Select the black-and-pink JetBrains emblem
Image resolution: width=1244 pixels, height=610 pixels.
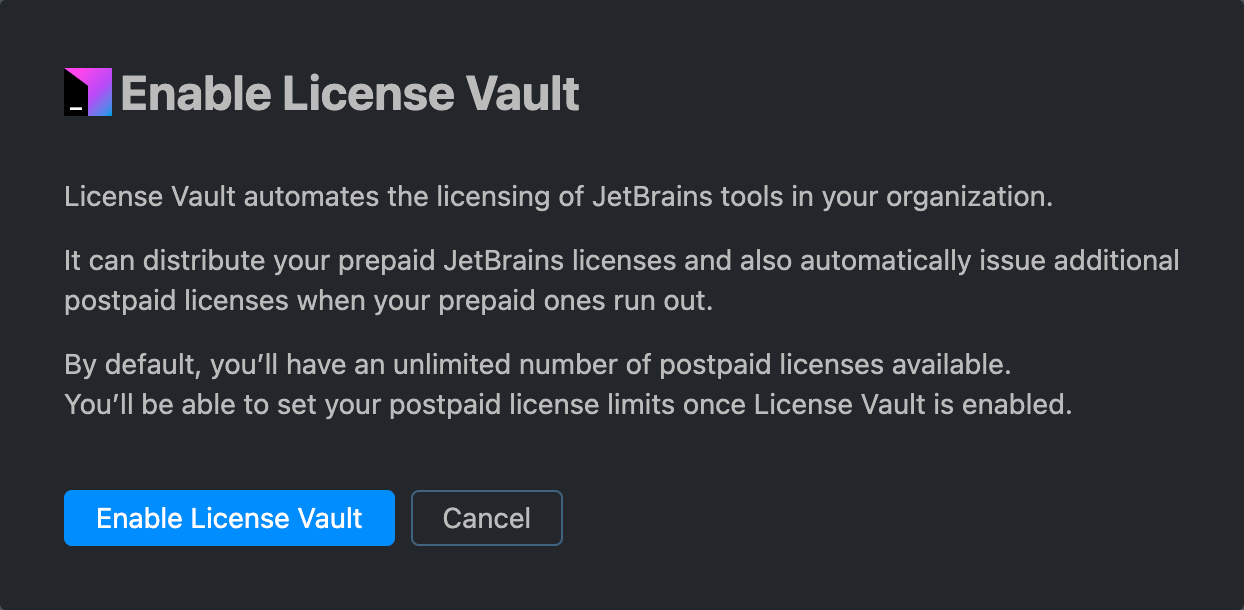click(87, 91)
